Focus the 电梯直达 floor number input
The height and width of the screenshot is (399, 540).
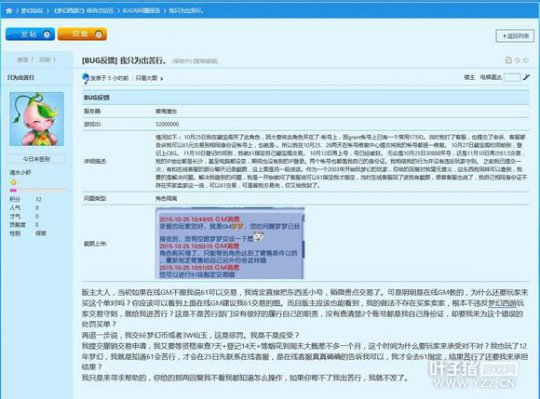click(x=512, y=77)
